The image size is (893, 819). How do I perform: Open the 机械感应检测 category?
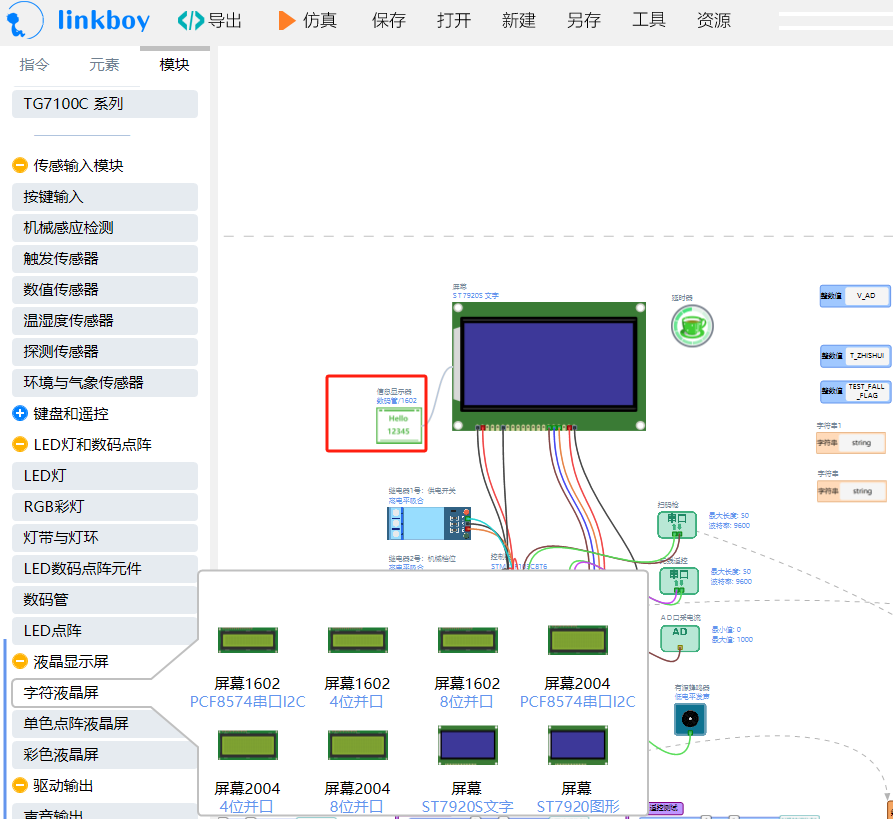(105, 228)
